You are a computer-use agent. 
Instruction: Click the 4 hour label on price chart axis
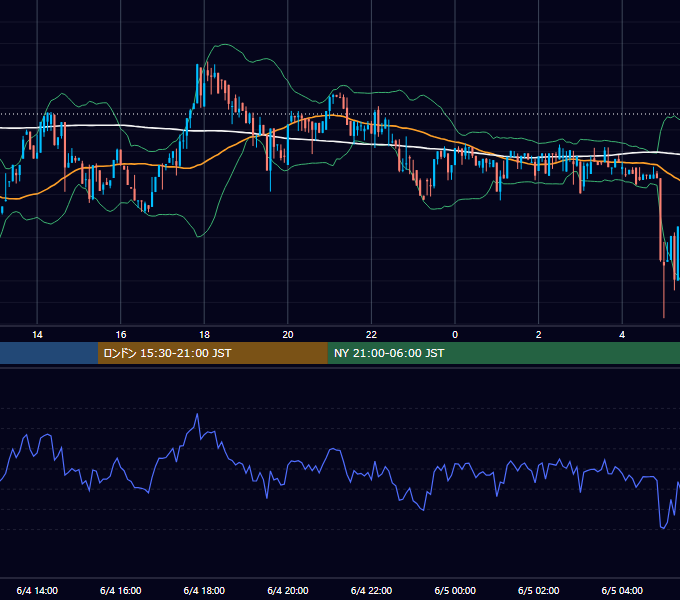click(x=622, y=335)
